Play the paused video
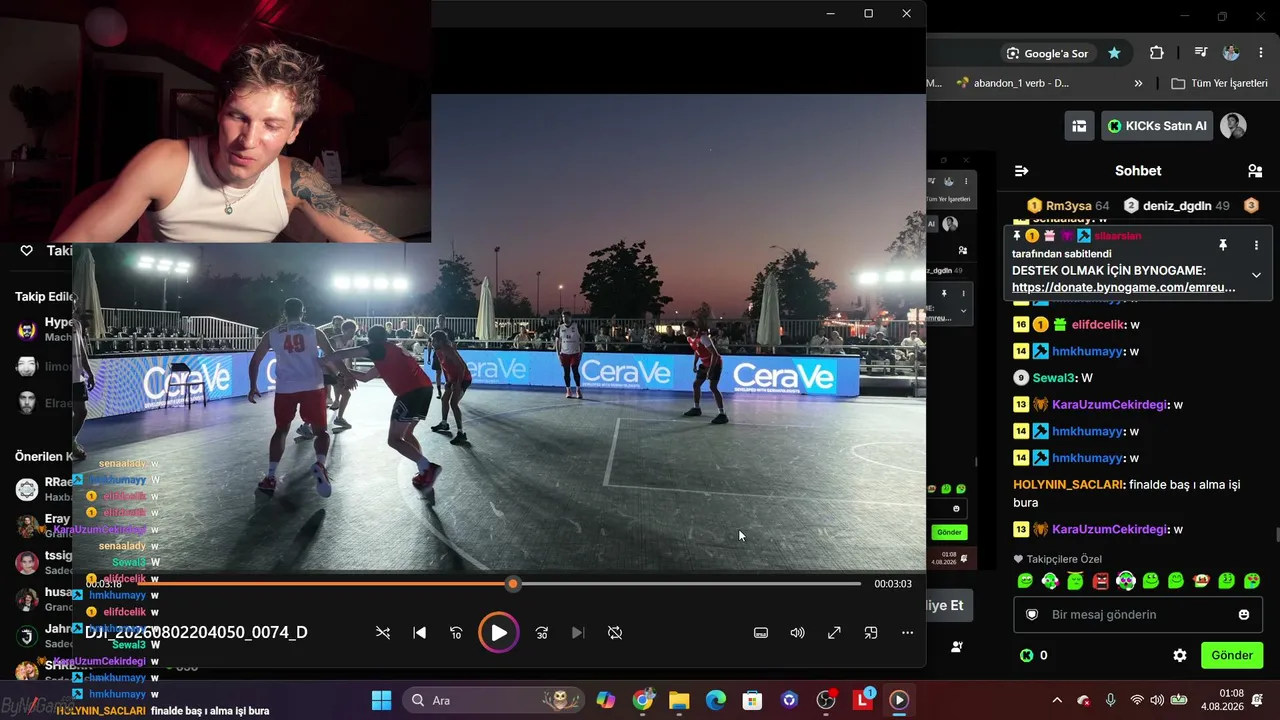Image resolution: width=1280 pixels, height=720 pixels. (x=499, y=633)
